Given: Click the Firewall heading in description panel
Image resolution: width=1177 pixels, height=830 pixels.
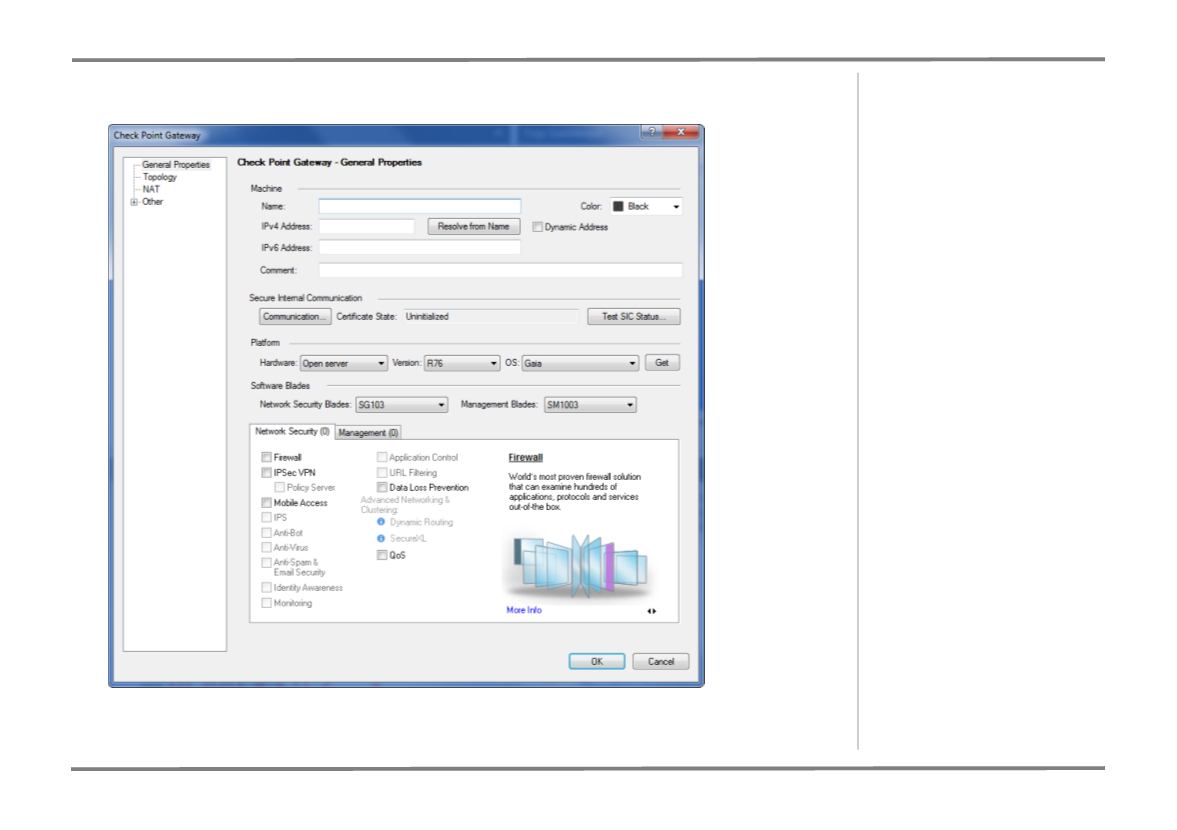Looking at the screenshot, I should (525, 458).
